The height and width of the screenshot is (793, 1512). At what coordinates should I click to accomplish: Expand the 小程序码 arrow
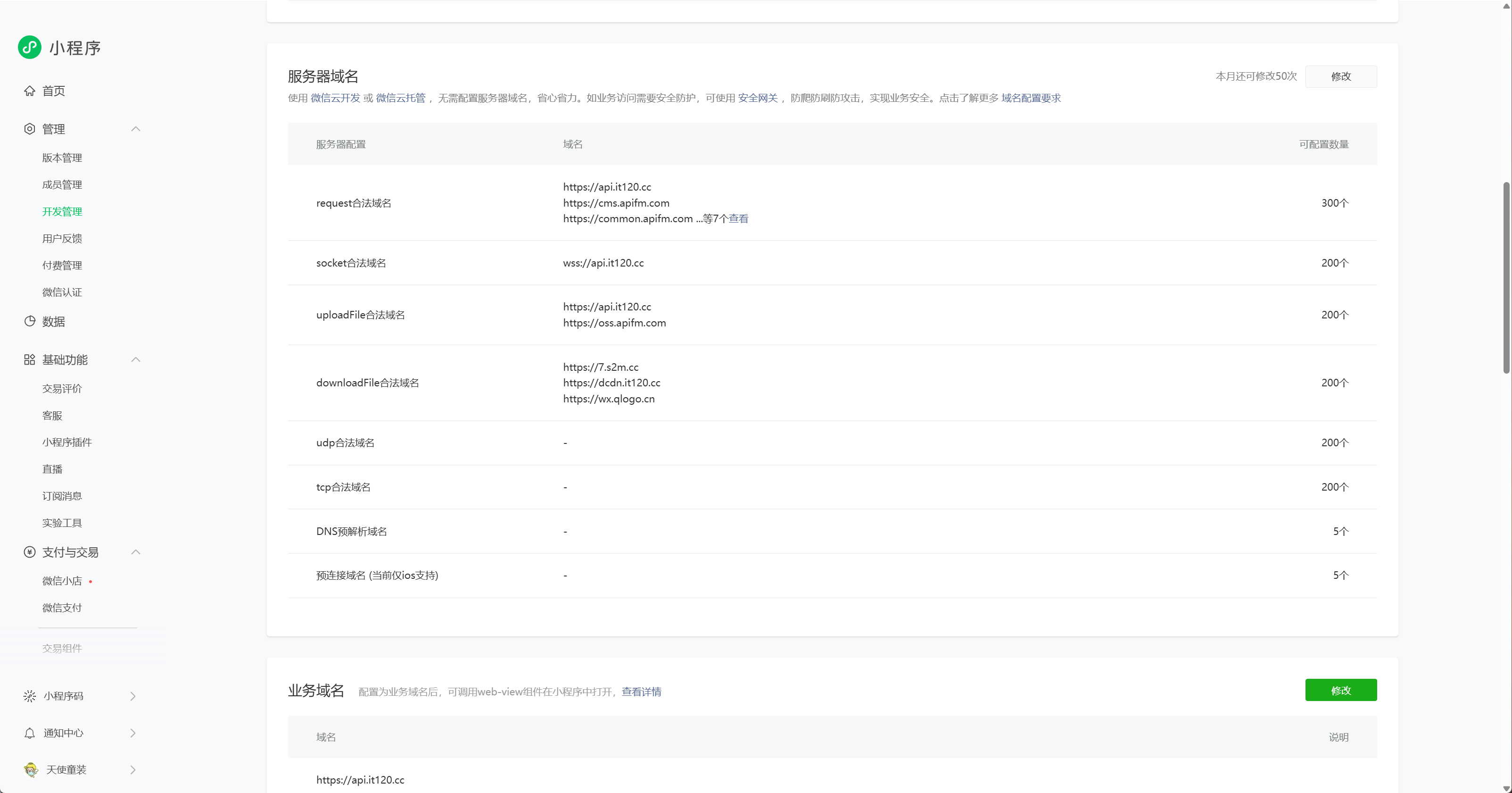click(x=132, y=696)
